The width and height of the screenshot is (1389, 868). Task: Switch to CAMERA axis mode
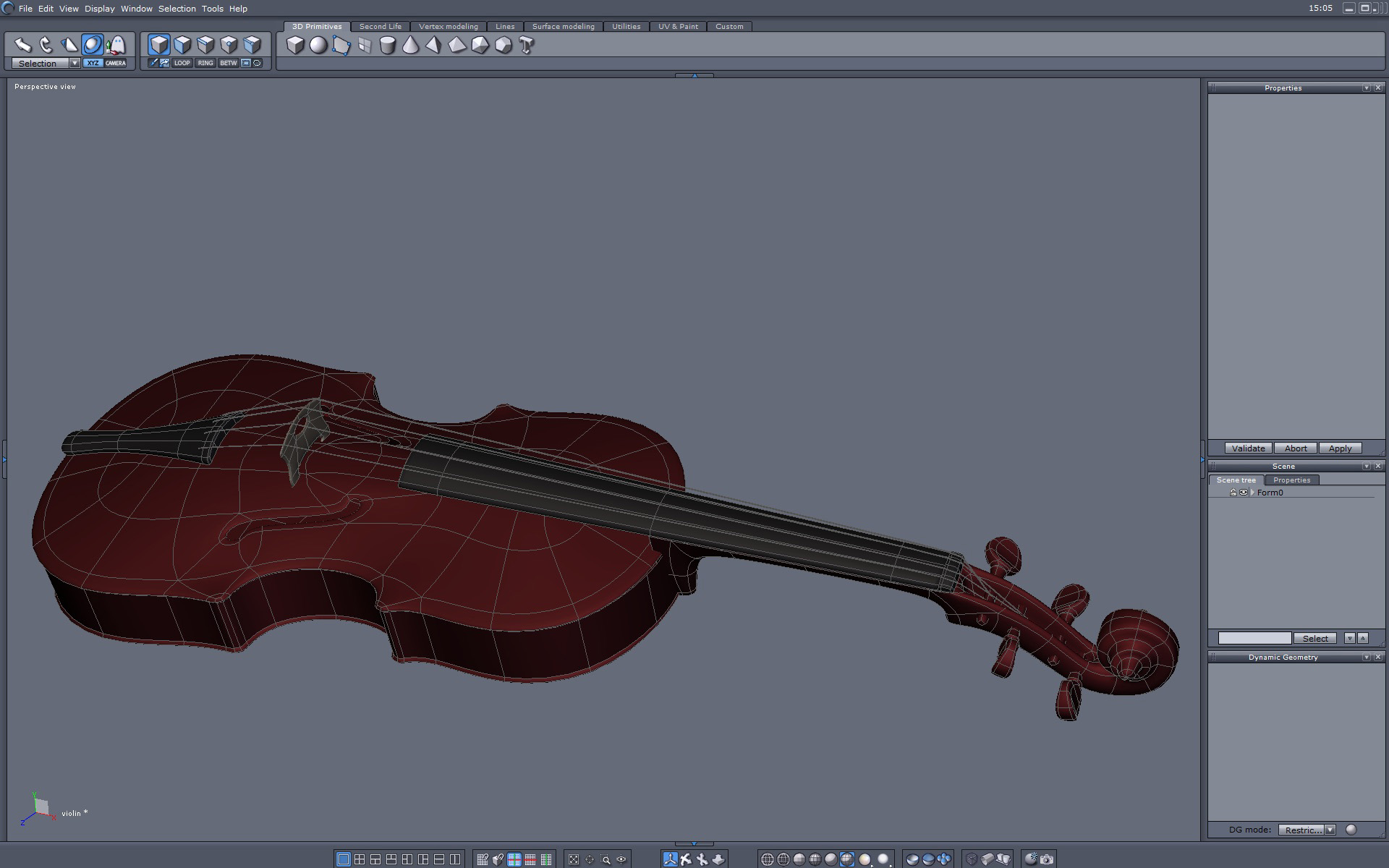point(116,63)
